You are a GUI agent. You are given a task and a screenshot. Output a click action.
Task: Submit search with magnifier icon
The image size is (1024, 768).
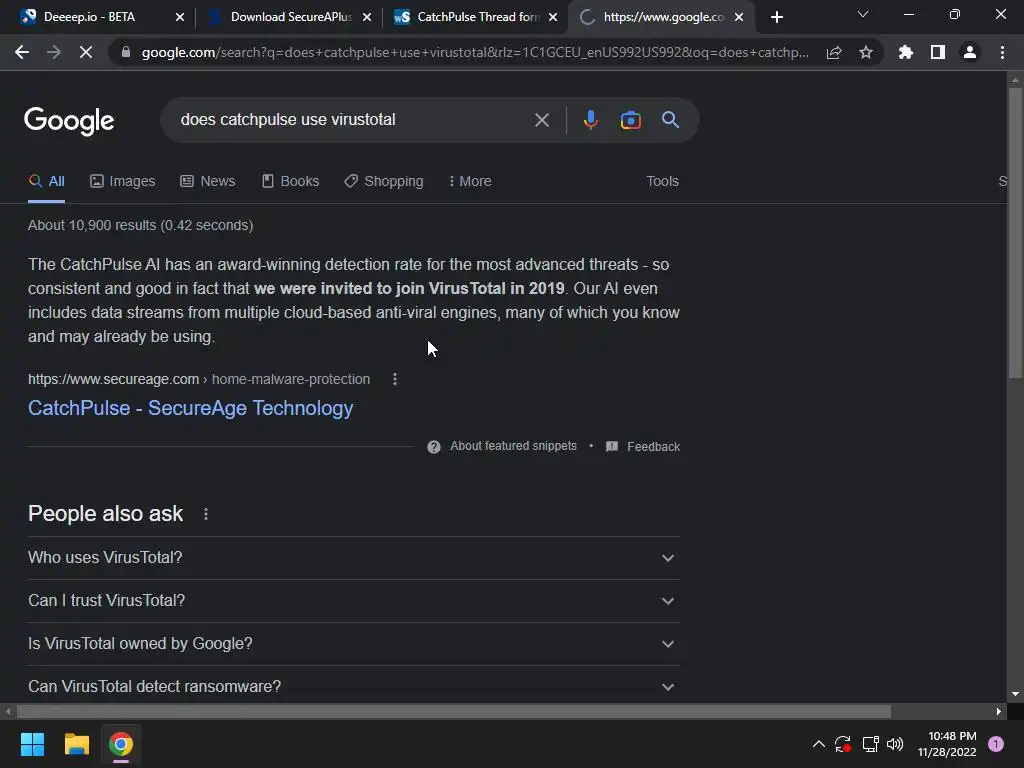[x=670, y=120]
